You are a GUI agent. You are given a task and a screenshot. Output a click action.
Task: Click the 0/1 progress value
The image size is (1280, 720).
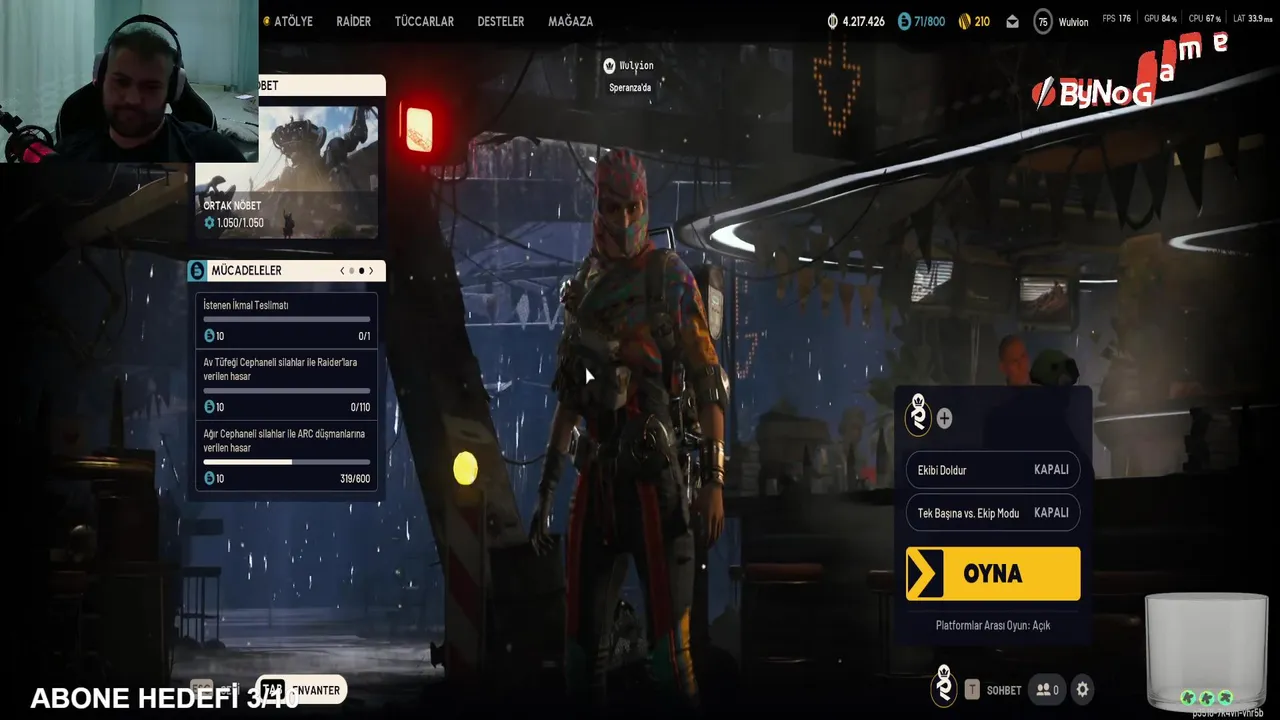(x=364, y=336)
